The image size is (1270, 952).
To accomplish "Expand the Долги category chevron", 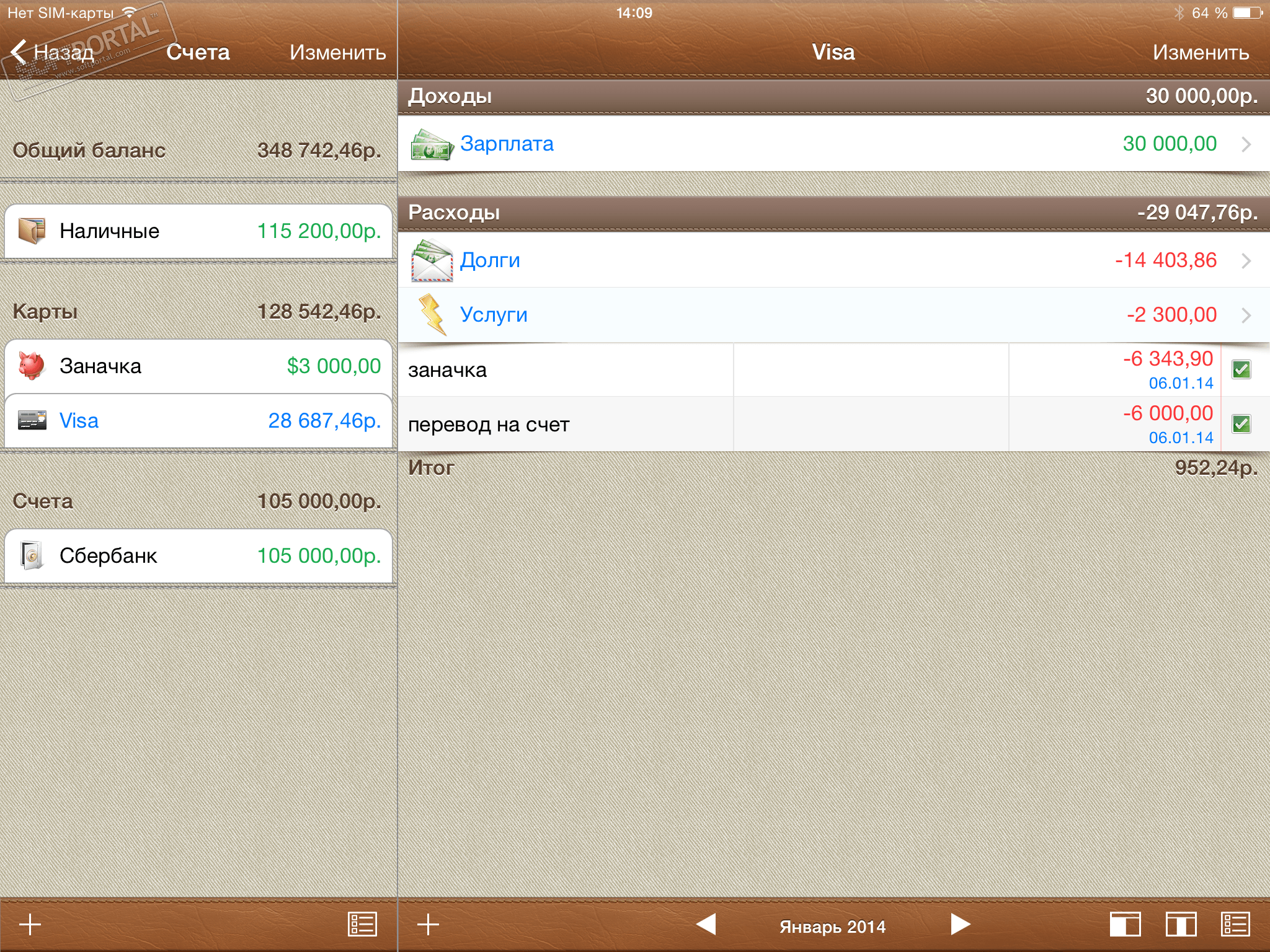I will point(1246,261).
